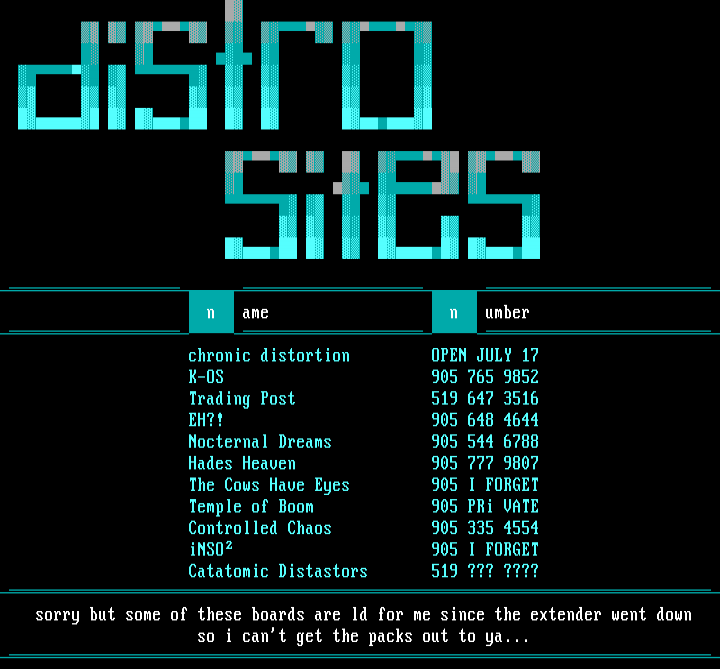Screen dimensions: 720x669
Task: Select Nocternal Dreams in the list
Action: [260, 442]
